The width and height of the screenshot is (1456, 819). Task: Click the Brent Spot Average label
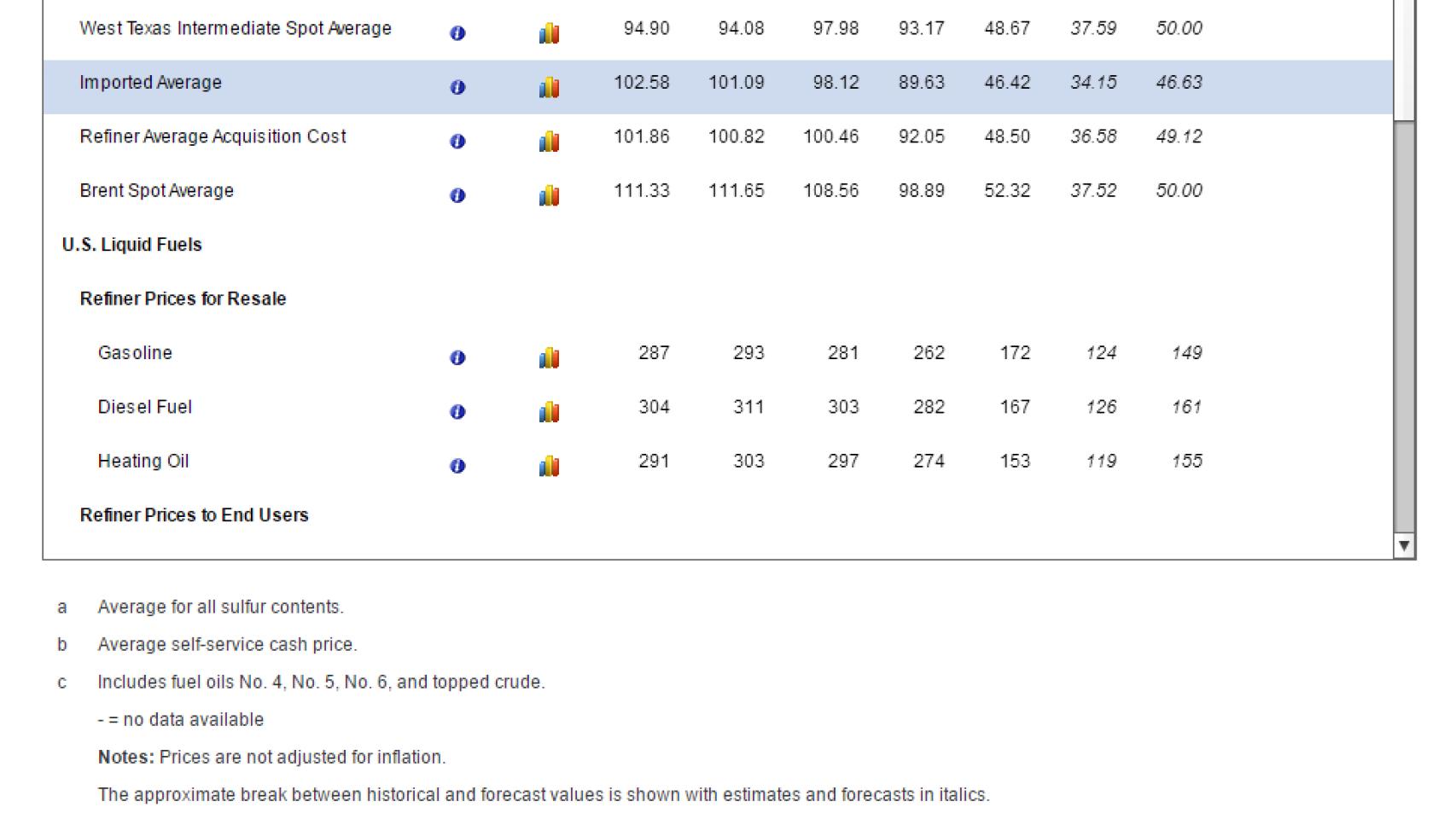pyautogui.click(x=156, y=191)
